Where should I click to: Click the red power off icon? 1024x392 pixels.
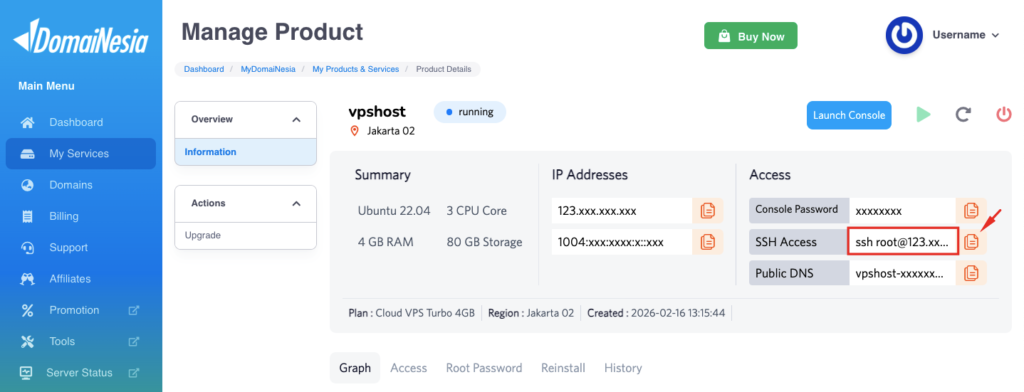point(1003,115)
